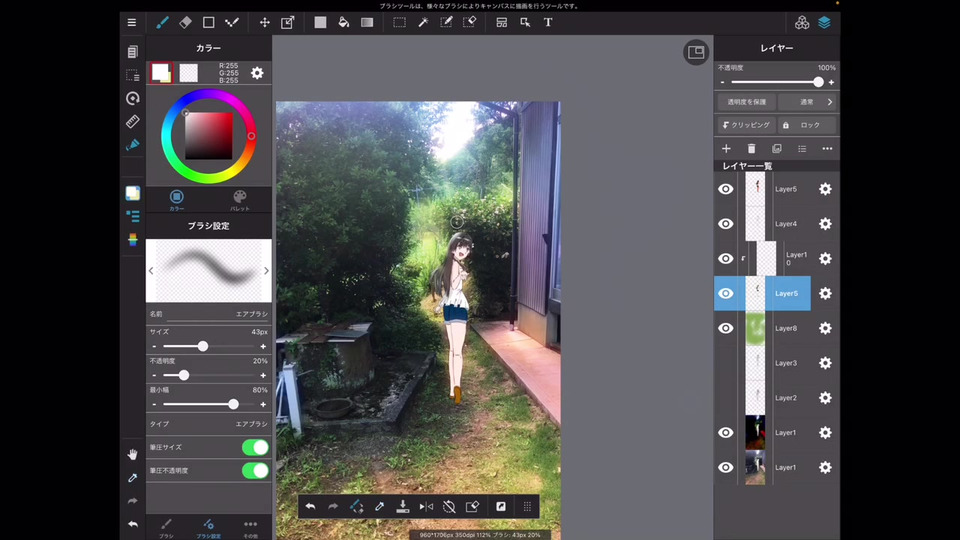Open the hamburger main menu
Viewport: 960px width, 540px height.
click(132, 23)
